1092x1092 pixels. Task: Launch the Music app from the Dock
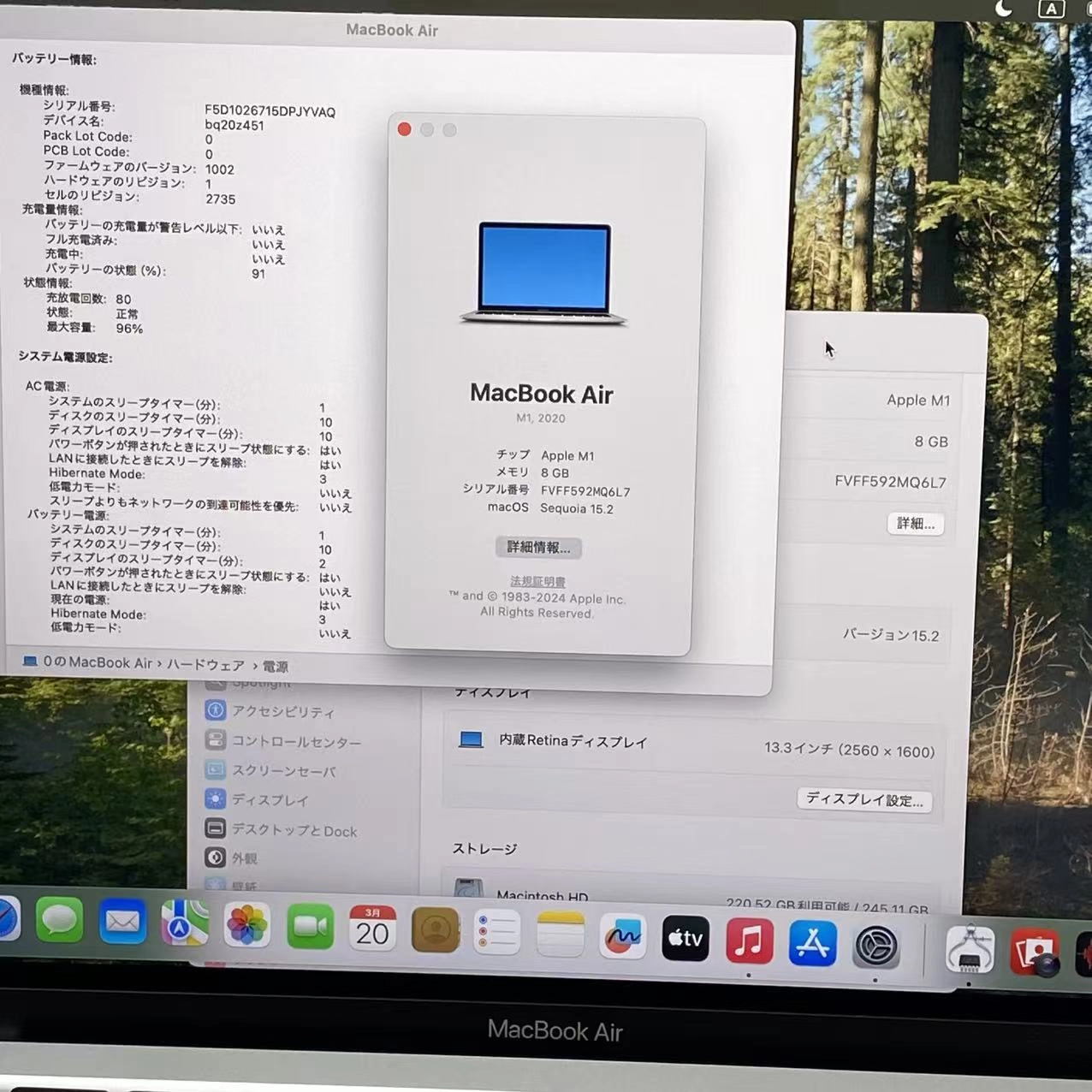tap(748, 940)
